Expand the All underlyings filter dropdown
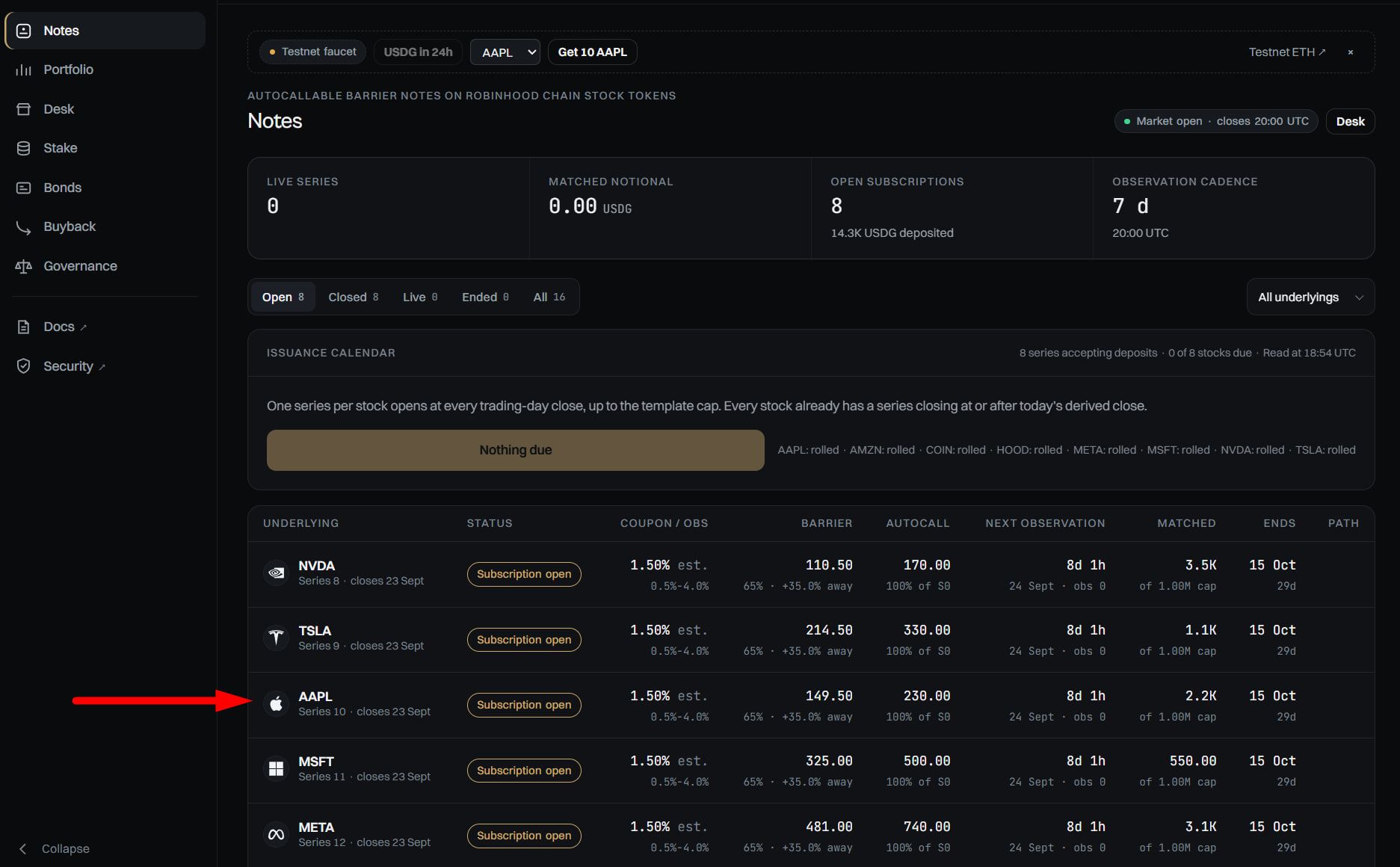 point(1310,297)
